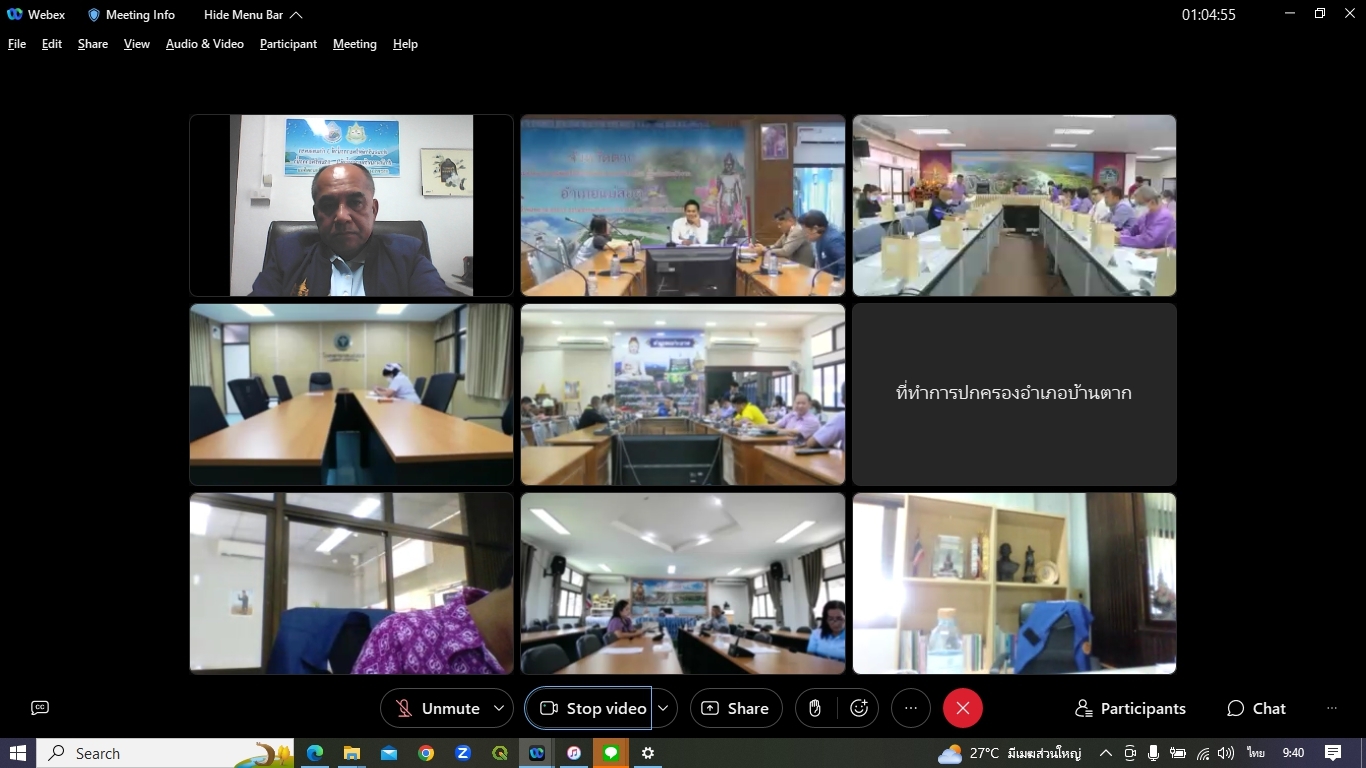This screenshot has height=768, width=1366.
Task: Open Wi-Fi network tray icon
Action: tap(1203, 753)
